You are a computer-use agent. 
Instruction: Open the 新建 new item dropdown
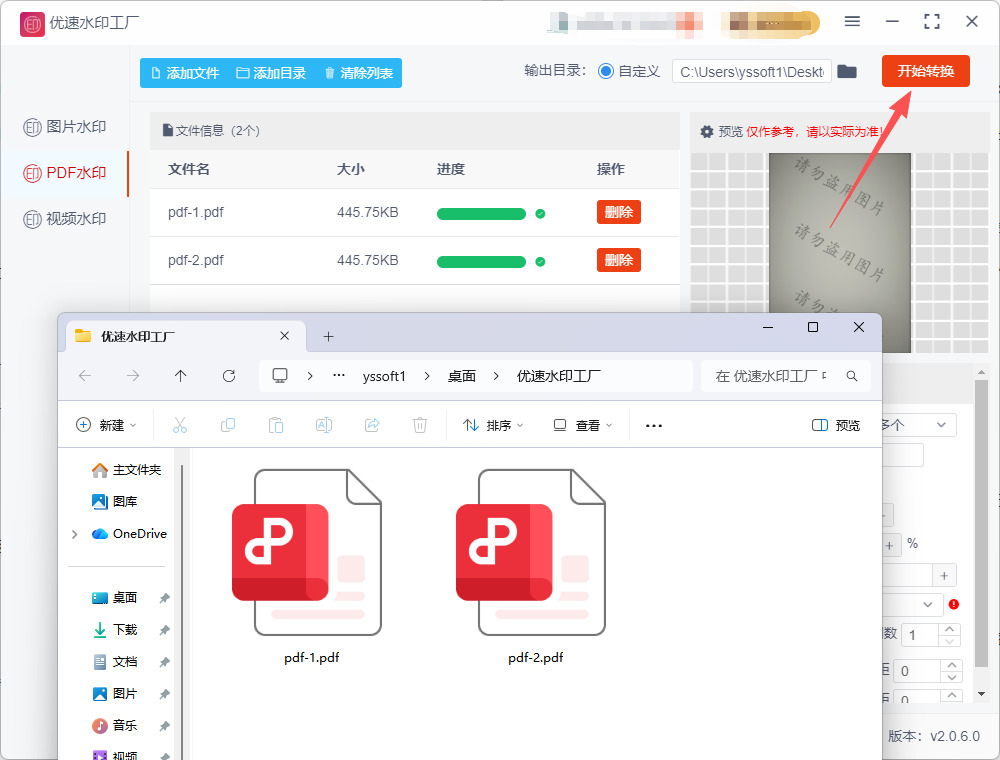point(106,425)
